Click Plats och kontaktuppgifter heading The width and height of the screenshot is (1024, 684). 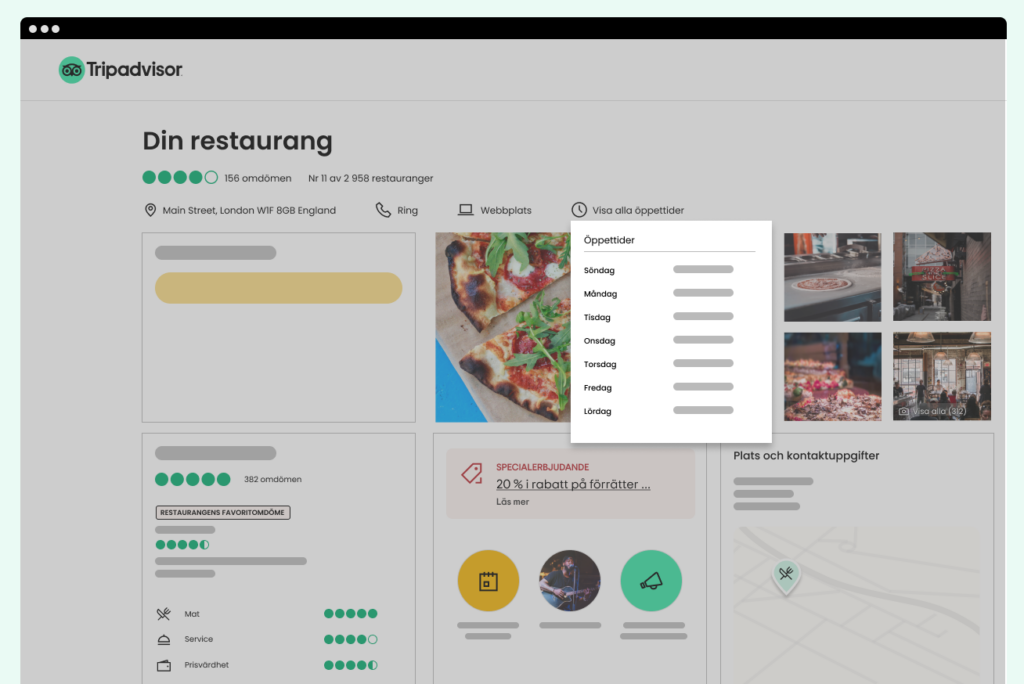806,455
